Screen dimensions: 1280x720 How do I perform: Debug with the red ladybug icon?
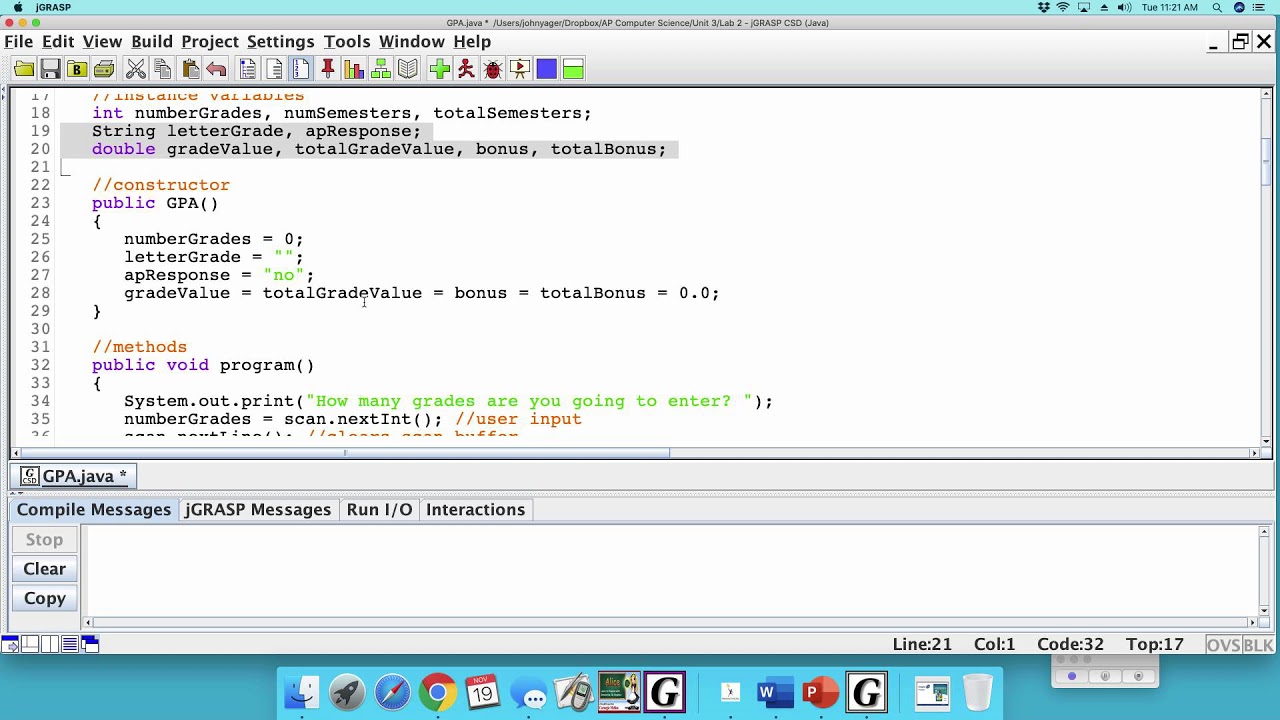click(x=493, y=69)
